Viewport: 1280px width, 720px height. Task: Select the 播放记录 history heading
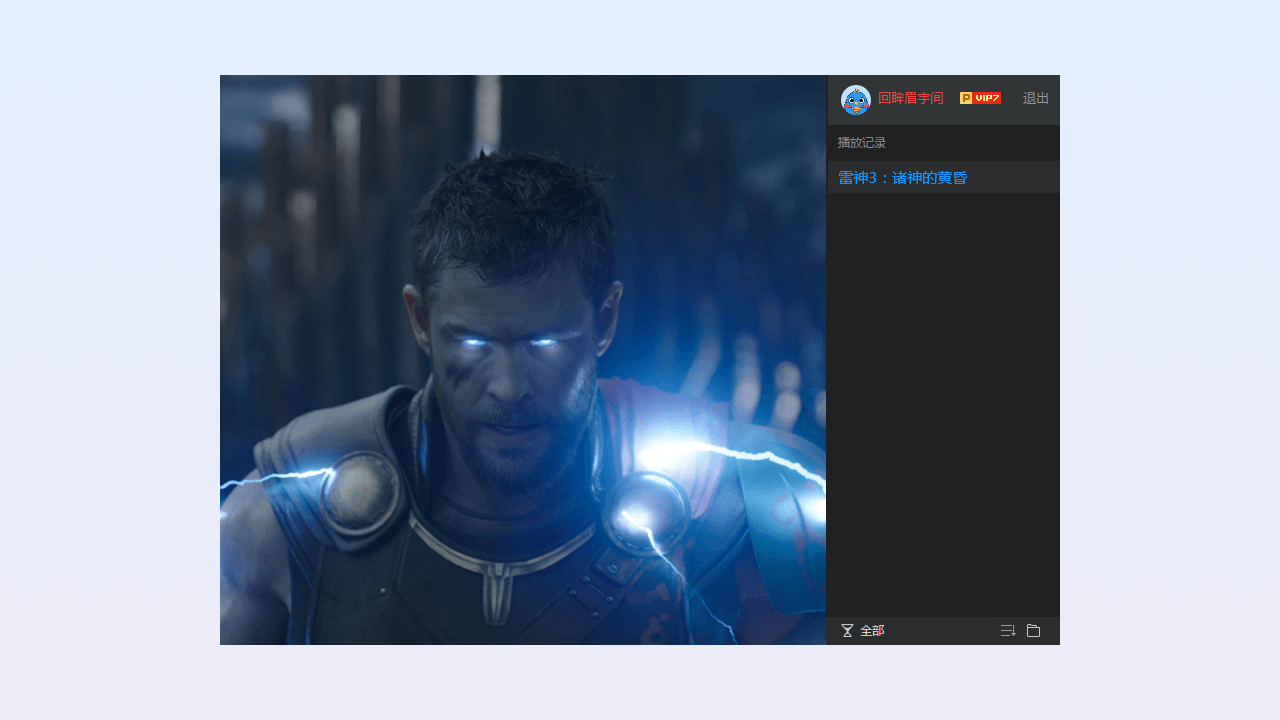coord(861,143)
